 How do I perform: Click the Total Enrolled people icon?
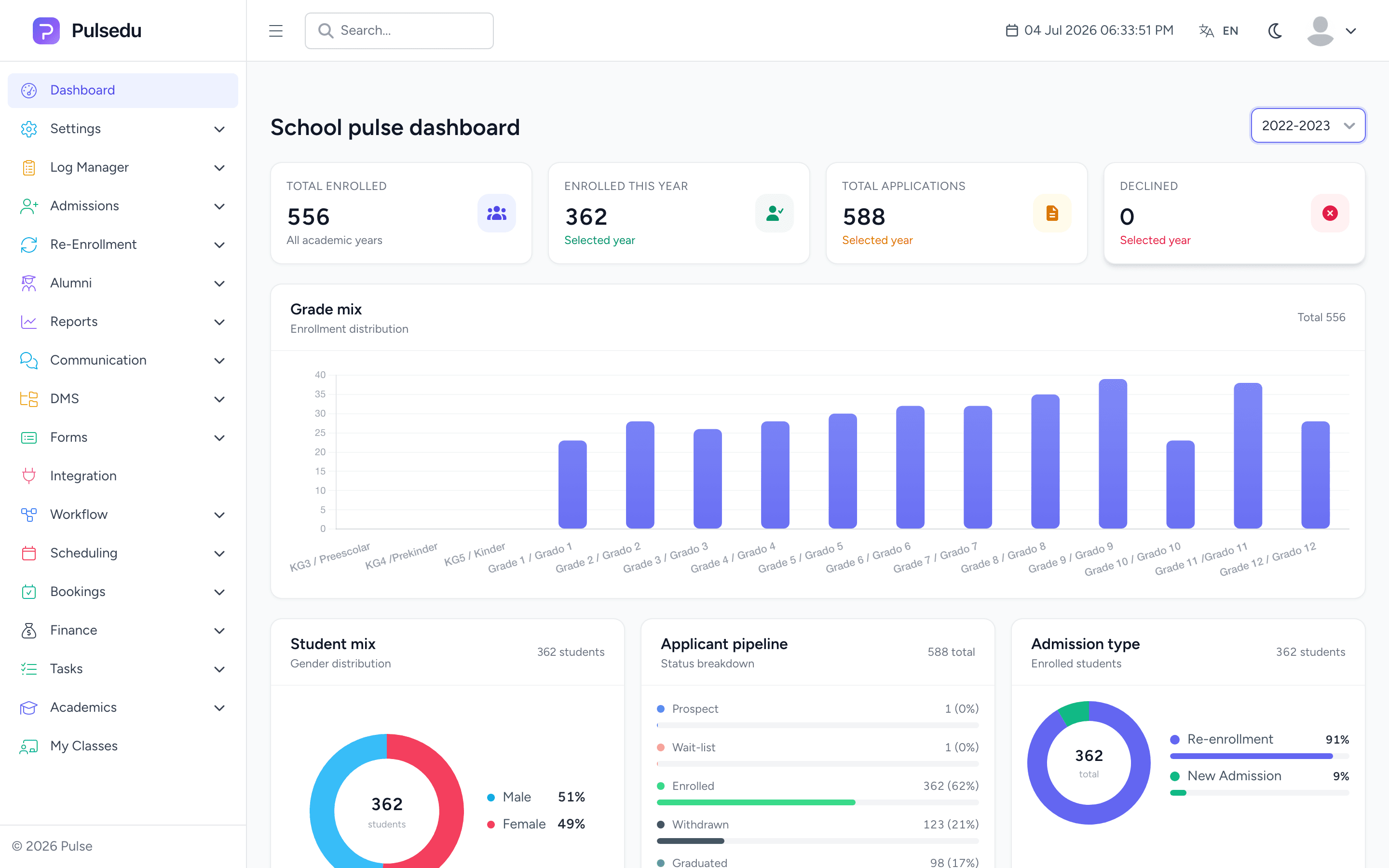click(x=496, y=214)
